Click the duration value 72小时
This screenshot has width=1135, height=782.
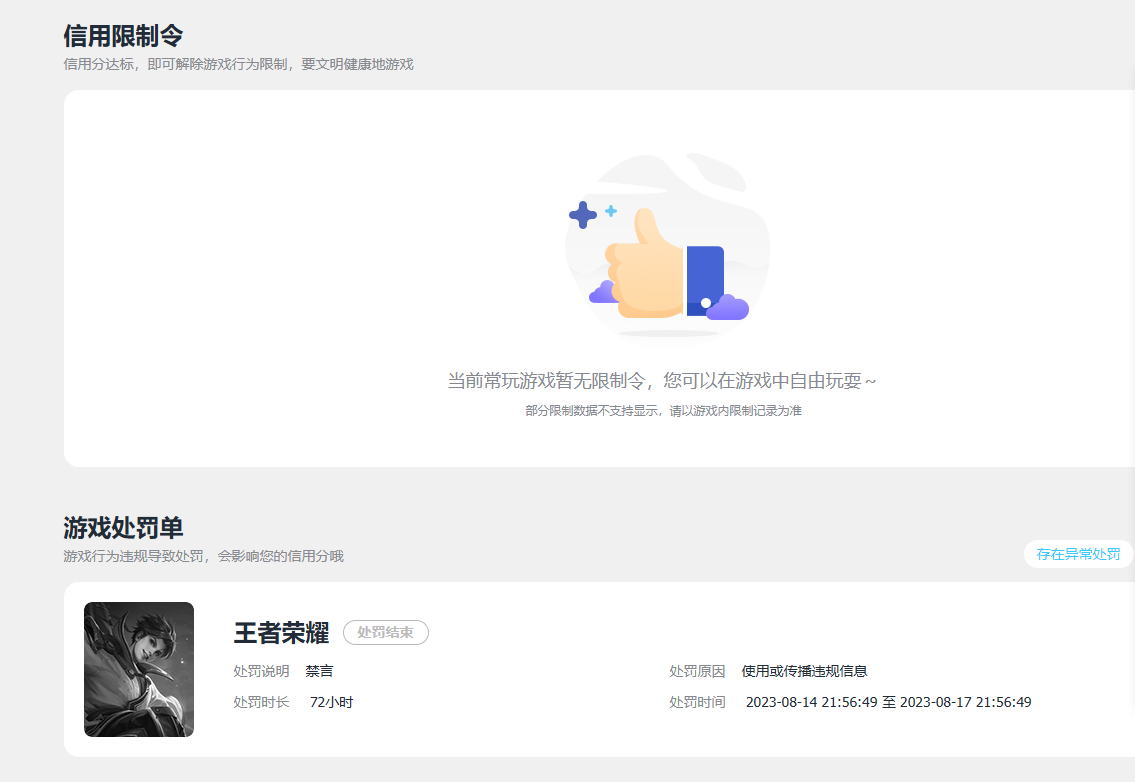[332, 702]
